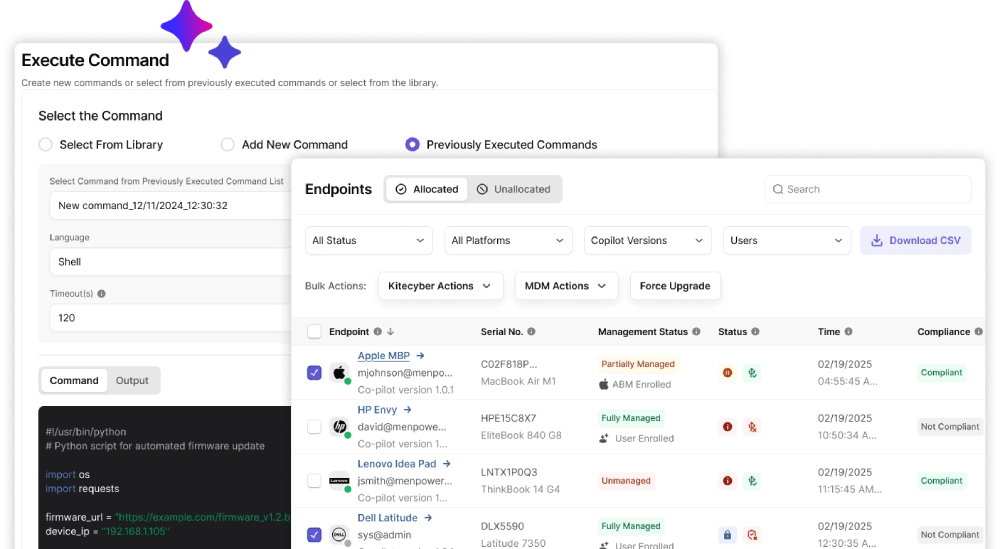
Task: Open the Language dropdown showing Shell
Action: pos(171,261)
